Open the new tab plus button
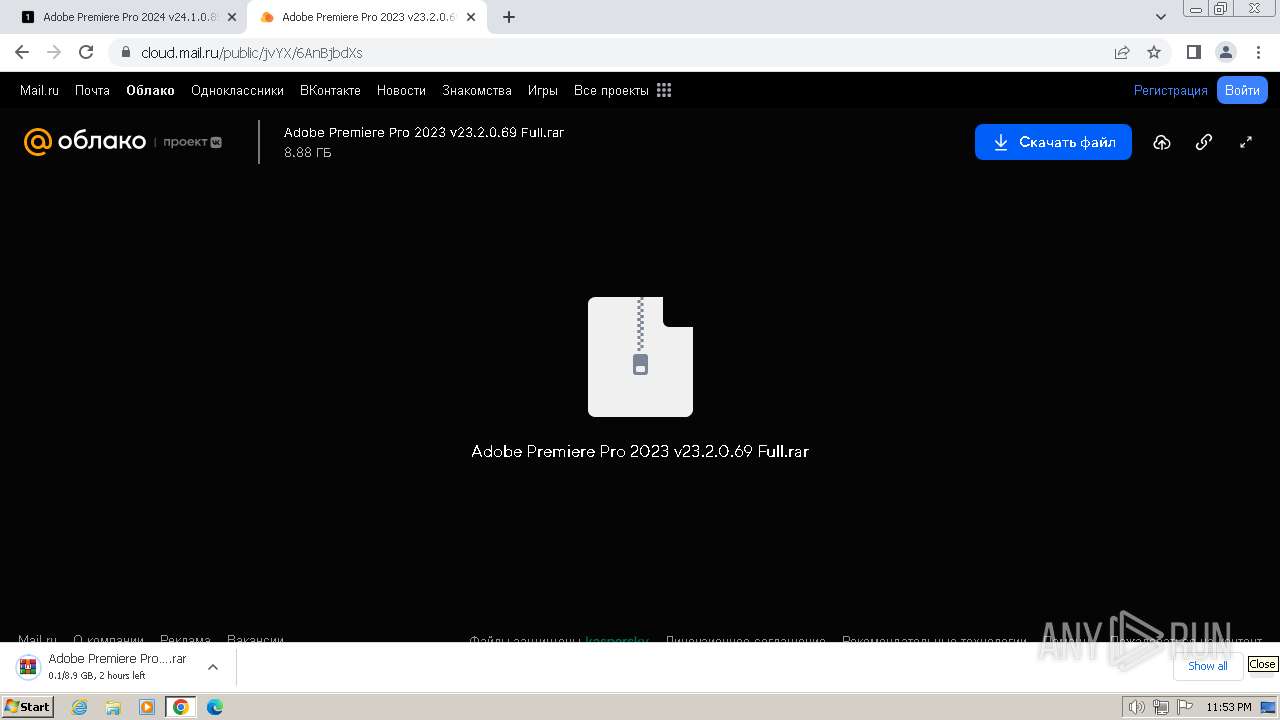Image resolution: width=1280 pixels, height=720 pixels. click(509, 17)
